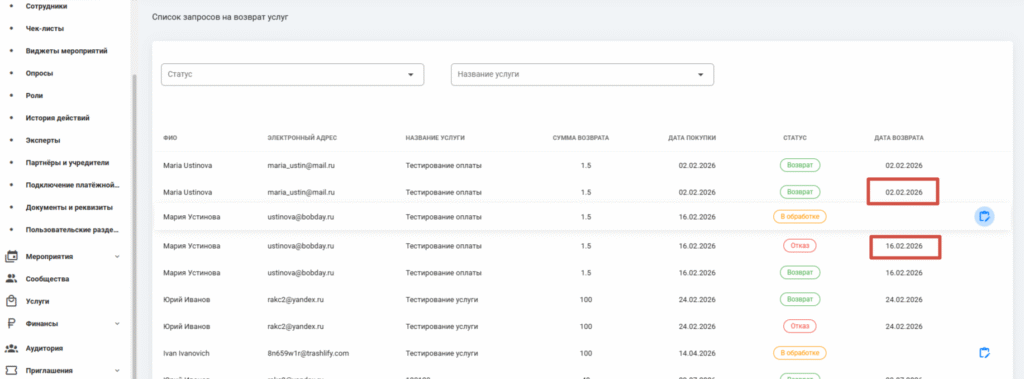Open the Услуги section
Viewport: 1024px width, 379px height.
37,301
